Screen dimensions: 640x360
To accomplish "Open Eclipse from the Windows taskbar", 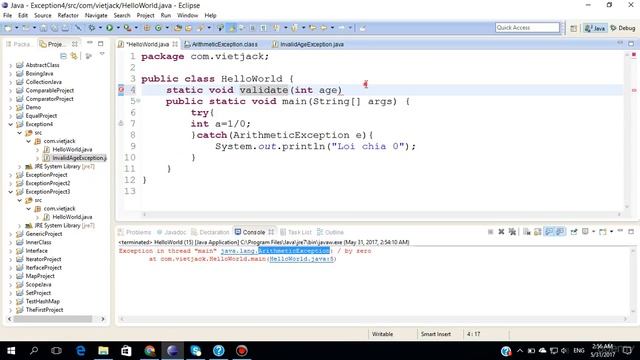I will pos(172,351).
